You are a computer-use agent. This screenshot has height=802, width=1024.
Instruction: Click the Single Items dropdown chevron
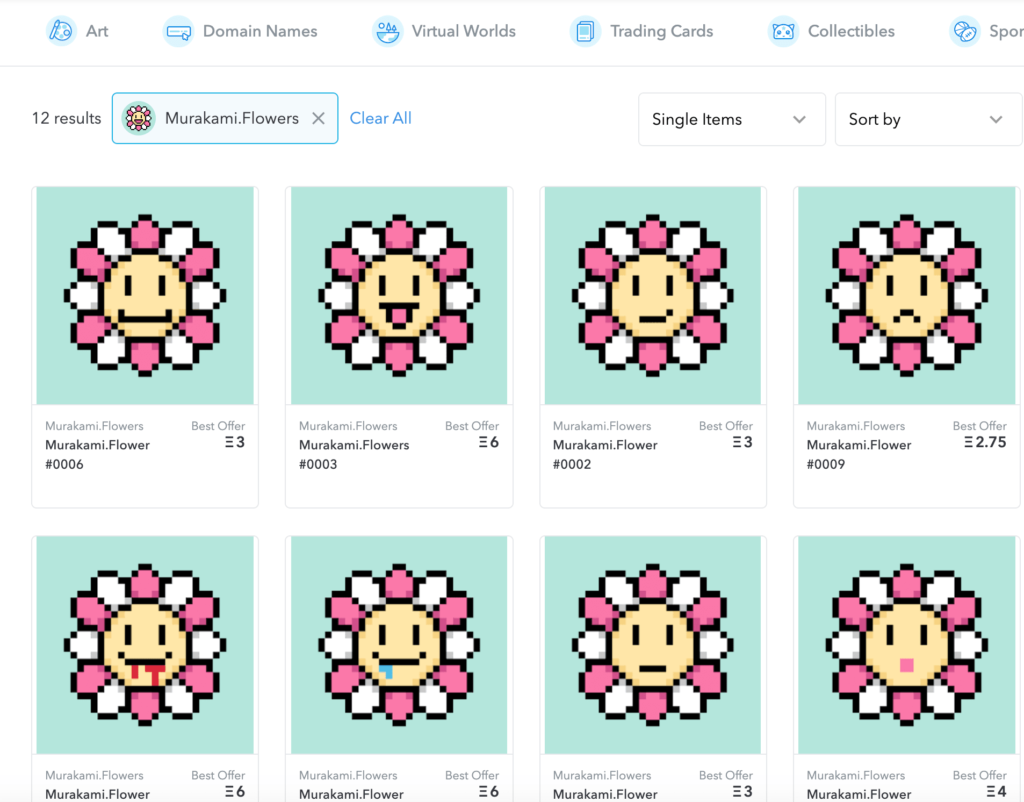click(799, 120)
